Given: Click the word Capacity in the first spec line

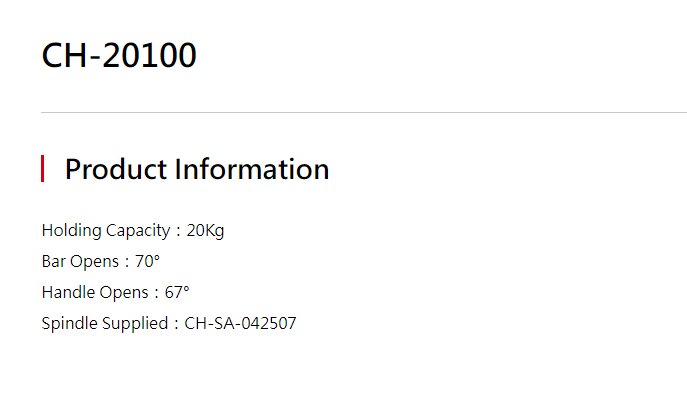Looking at the screenshot, I should pos(138,231).
